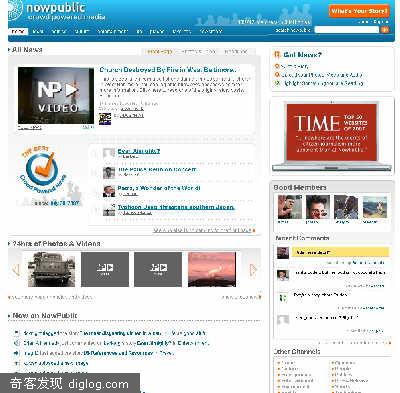The image size is (400, 393).
Task: Show next photos with the right arrow
Action: click(x=253, y=270)
